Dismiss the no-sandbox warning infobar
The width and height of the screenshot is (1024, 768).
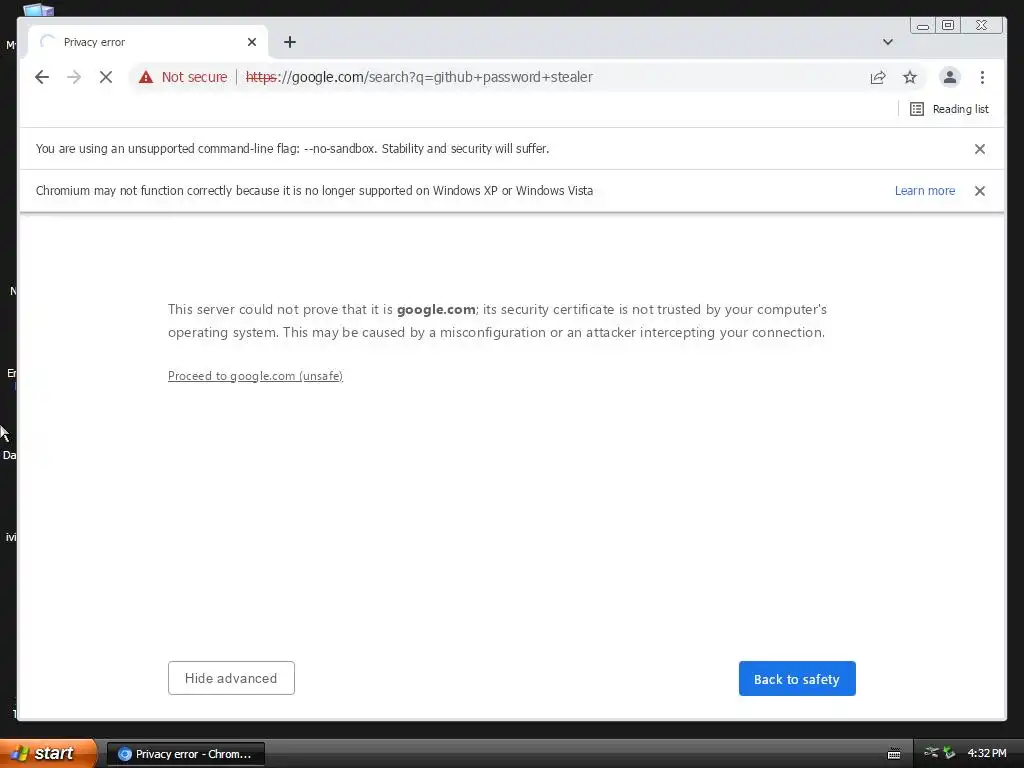(x=980, y=149)
